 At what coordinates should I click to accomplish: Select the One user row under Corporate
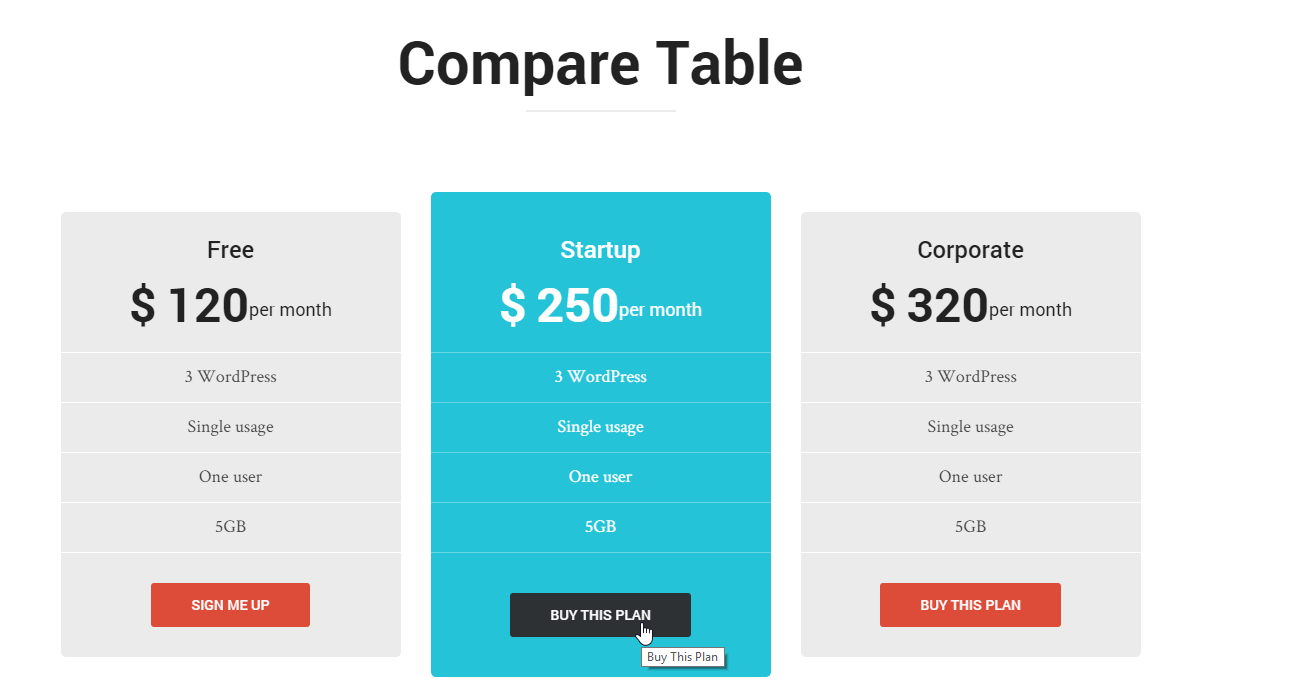pos(970,477)
